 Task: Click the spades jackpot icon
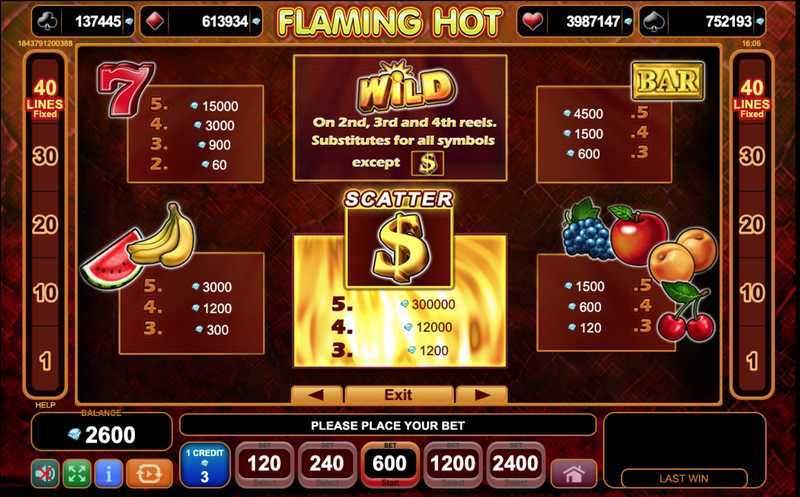[x=655, y=21]
